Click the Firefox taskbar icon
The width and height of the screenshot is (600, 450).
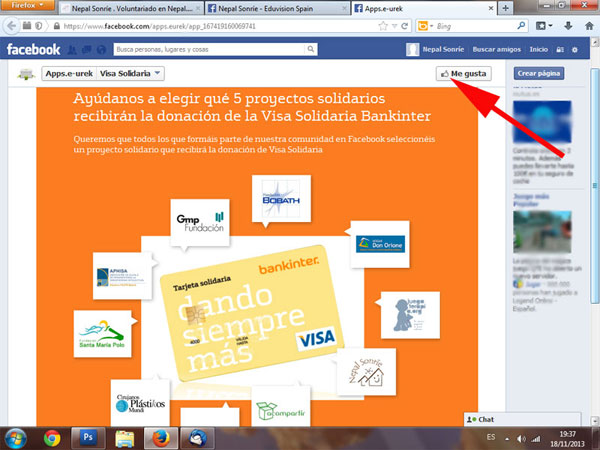click(161, 438)
